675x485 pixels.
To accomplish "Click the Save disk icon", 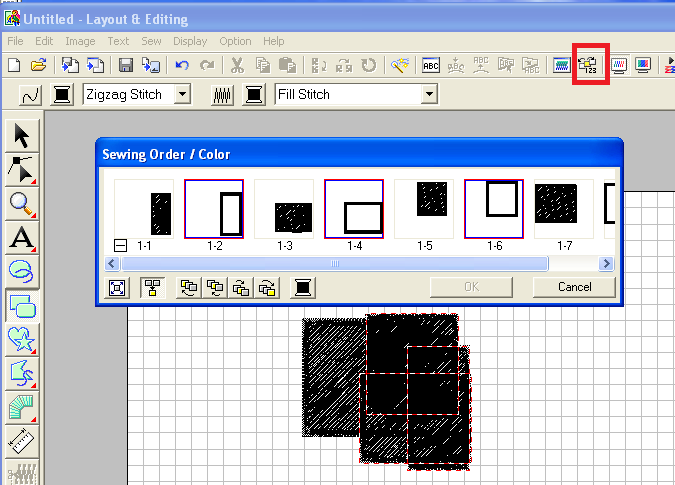I will [126, 66].
